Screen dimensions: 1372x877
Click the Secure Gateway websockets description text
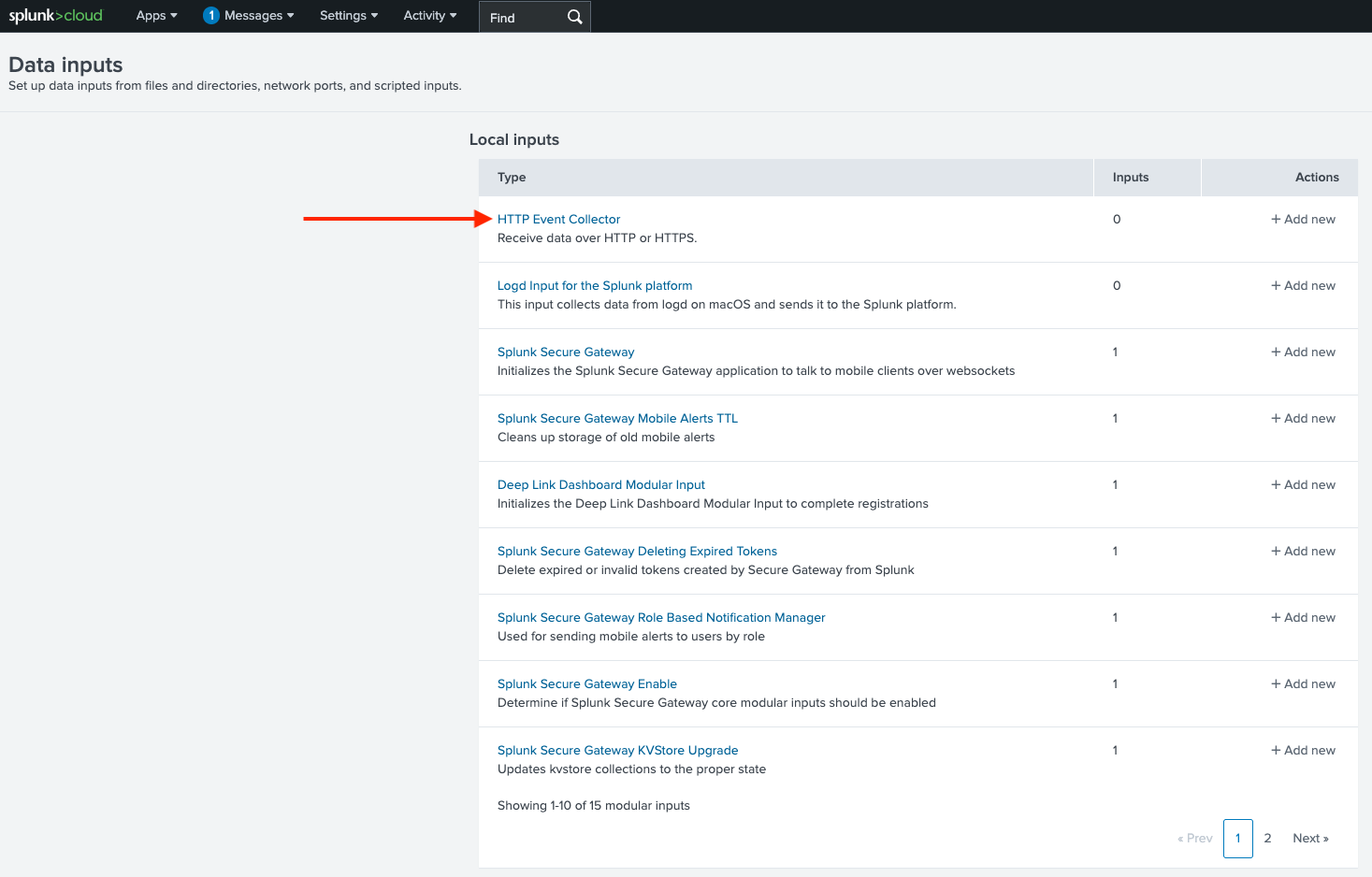(x=756, y=371)
